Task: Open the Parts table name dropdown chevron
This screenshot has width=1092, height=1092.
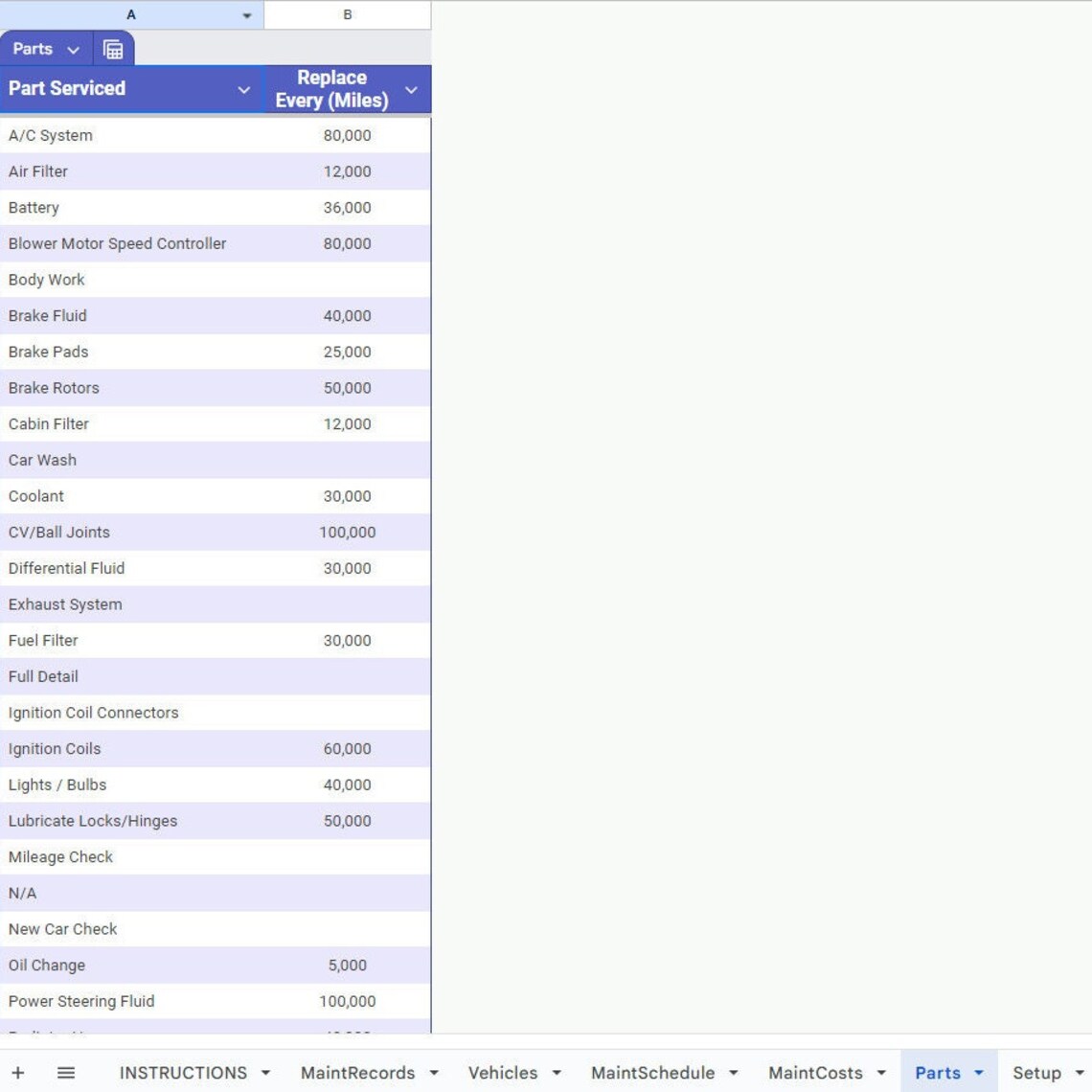Action: (x=73, y=49)
